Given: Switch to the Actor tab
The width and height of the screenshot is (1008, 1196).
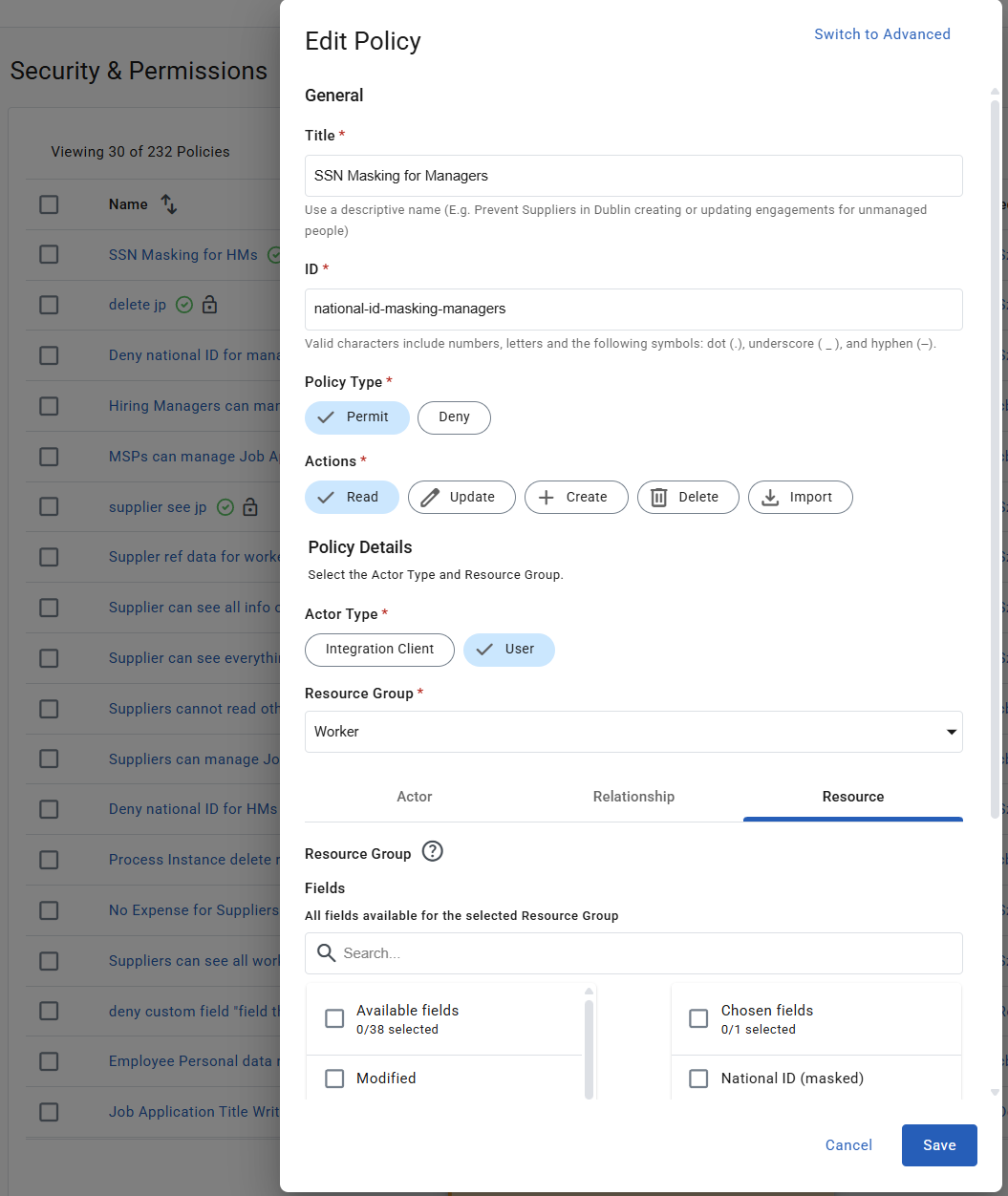Looking at the screenshot, I should [x=414, y=797].
